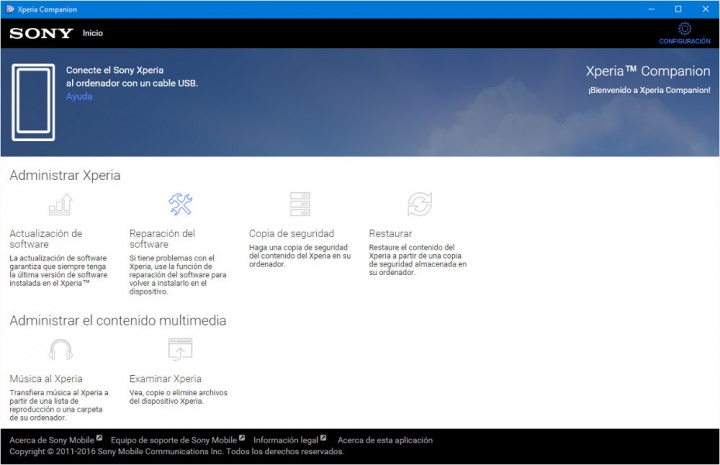Click the Restaurar circular arrows icon
720x465 pixels.
click(x=419, y=204)
